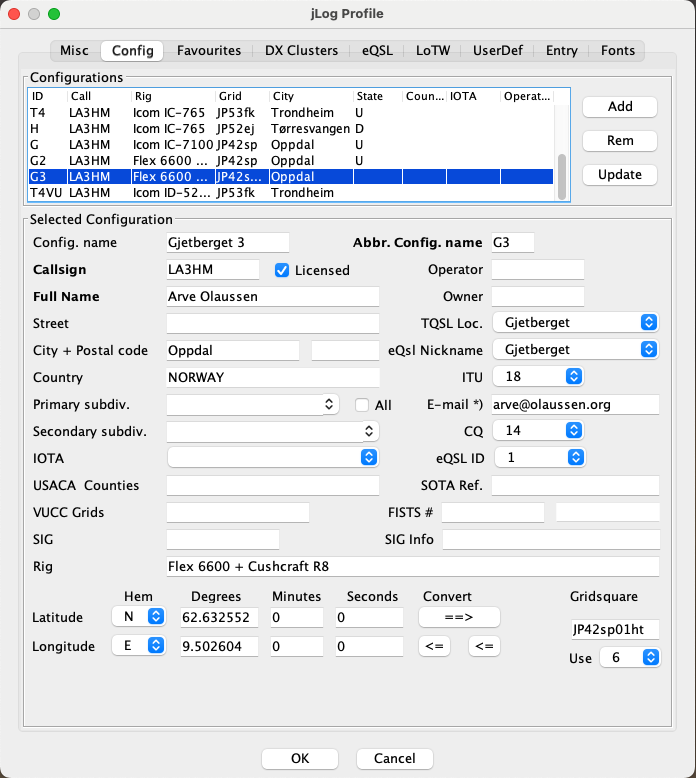
Task: Open the IOTA dropdown
Action: [272, 457]
